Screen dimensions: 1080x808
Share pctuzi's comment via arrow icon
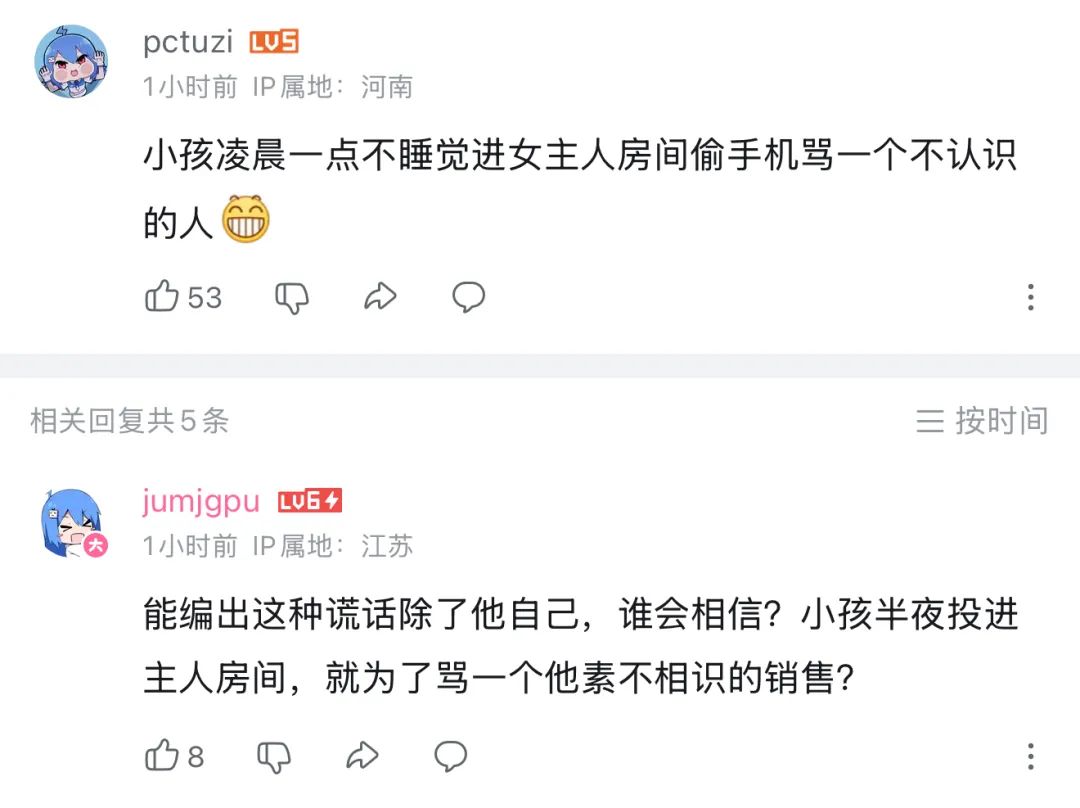[380, 297]
